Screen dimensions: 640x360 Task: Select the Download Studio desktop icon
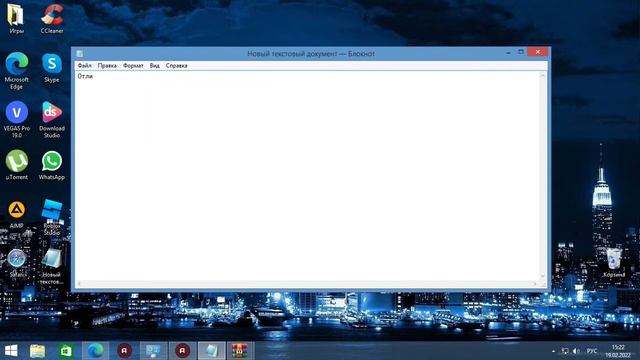pyautogui.click(x=52, y=120)
